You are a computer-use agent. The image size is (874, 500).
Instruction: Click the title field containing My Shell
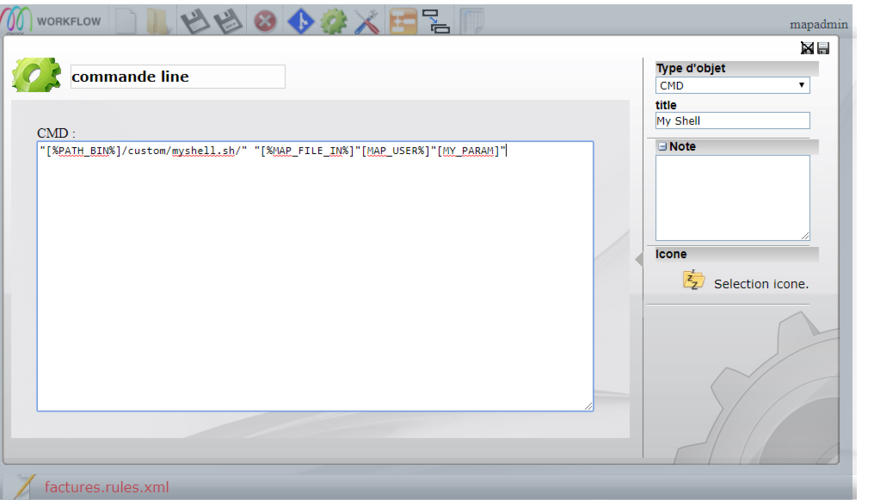click(x=732, y=121)
